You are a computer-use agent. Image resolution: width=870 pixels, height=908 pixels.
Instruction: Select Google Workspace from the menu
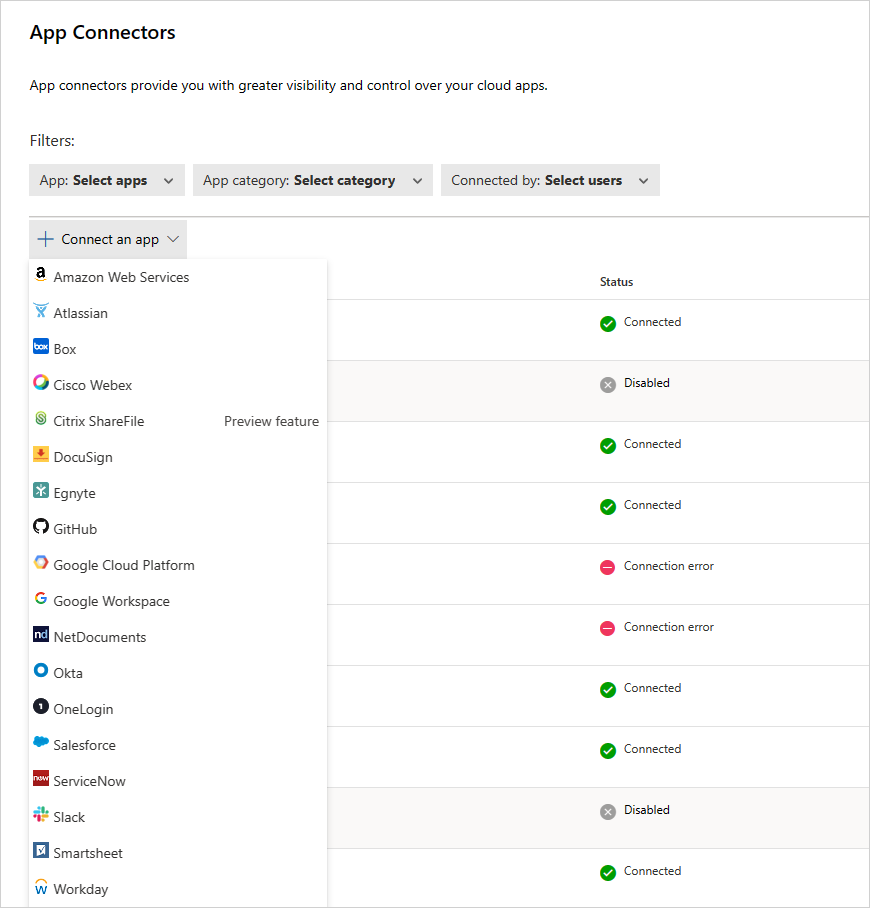(109, 600)
